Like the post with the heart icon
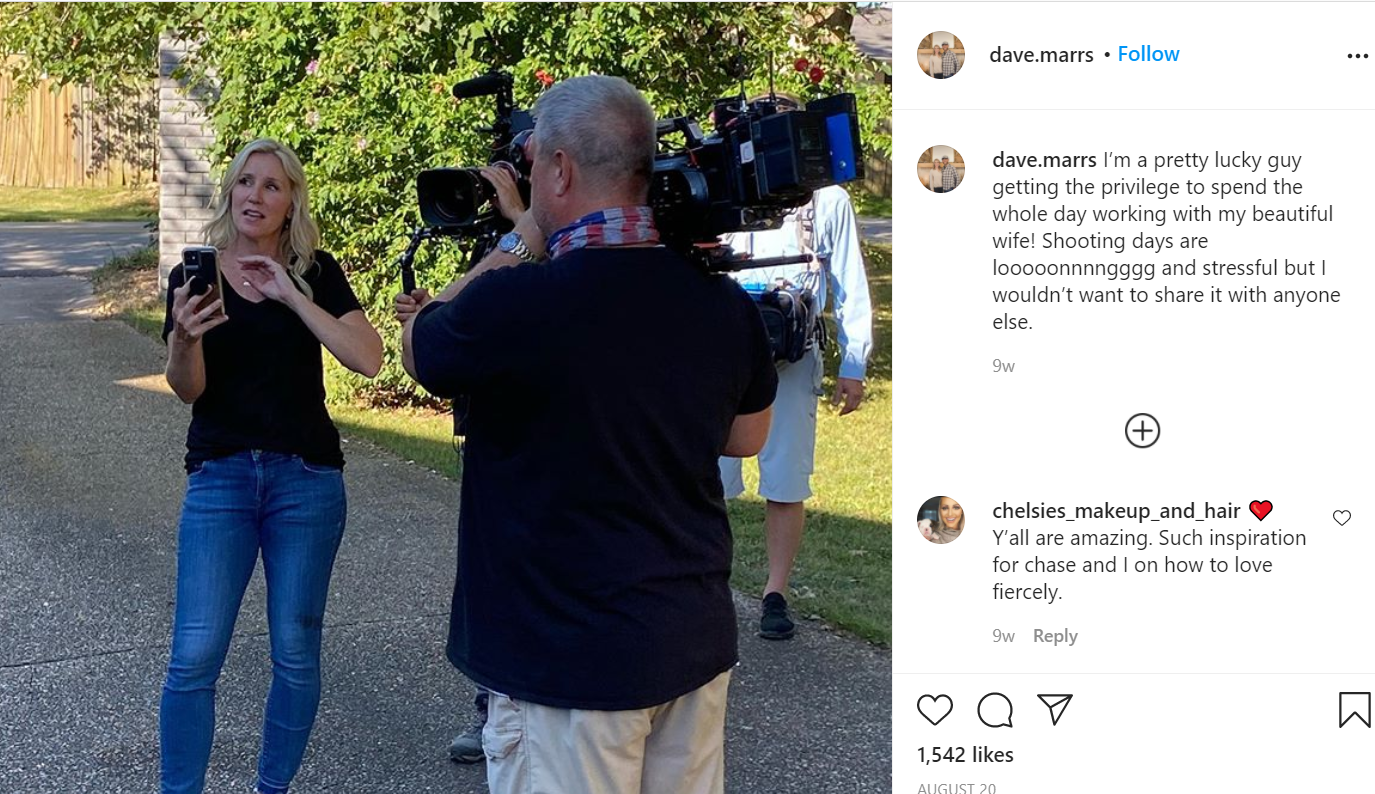Image resolution: width=1375 pixels, height=794 pixels. pyautogui.click(x=935, y=710)
